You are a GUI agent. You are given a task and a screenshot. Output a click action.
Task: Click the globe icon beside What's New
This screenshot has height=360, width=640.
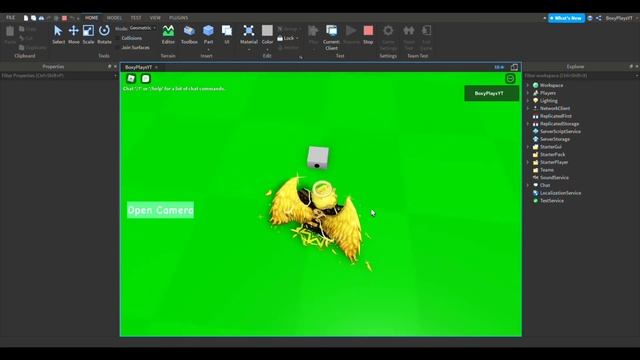pyautogui.click(x=590, y=18)
